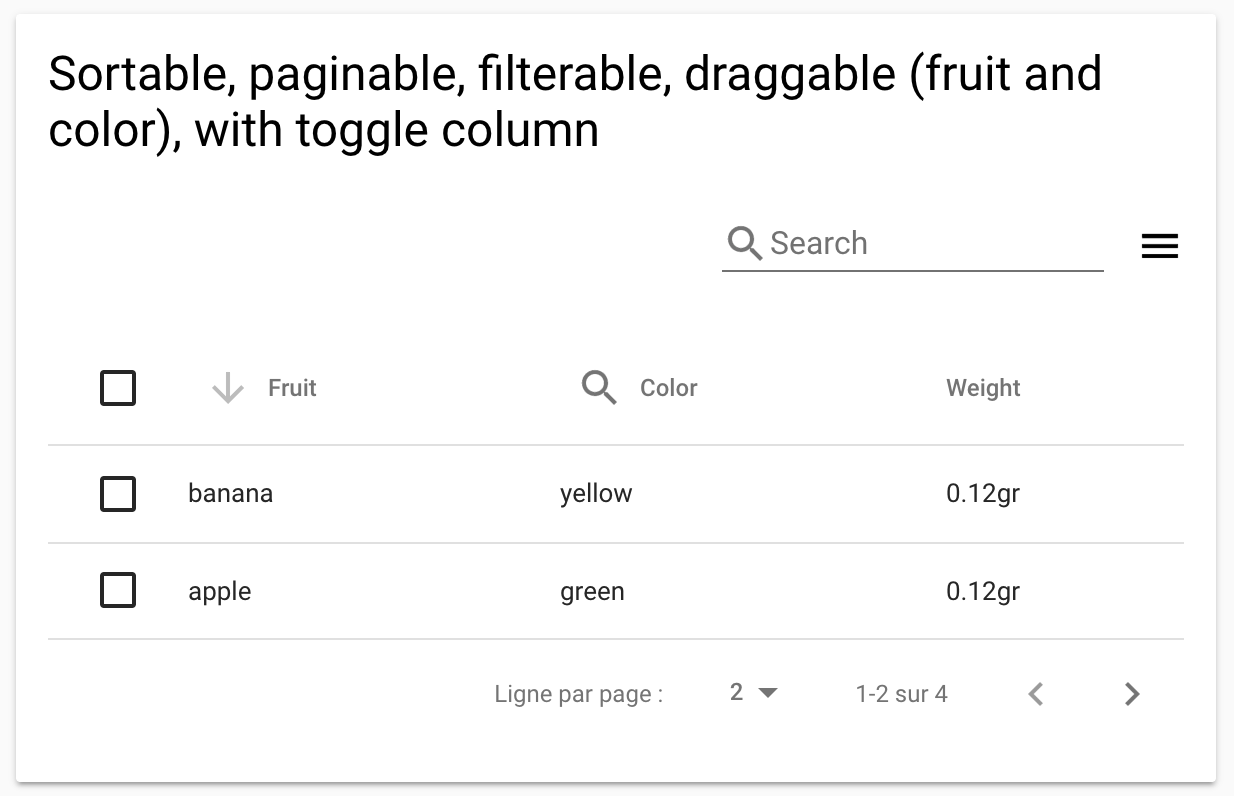This screenshot has width=1234, height=796.
Task: Click the Weight column header
Action: (983, 388)
